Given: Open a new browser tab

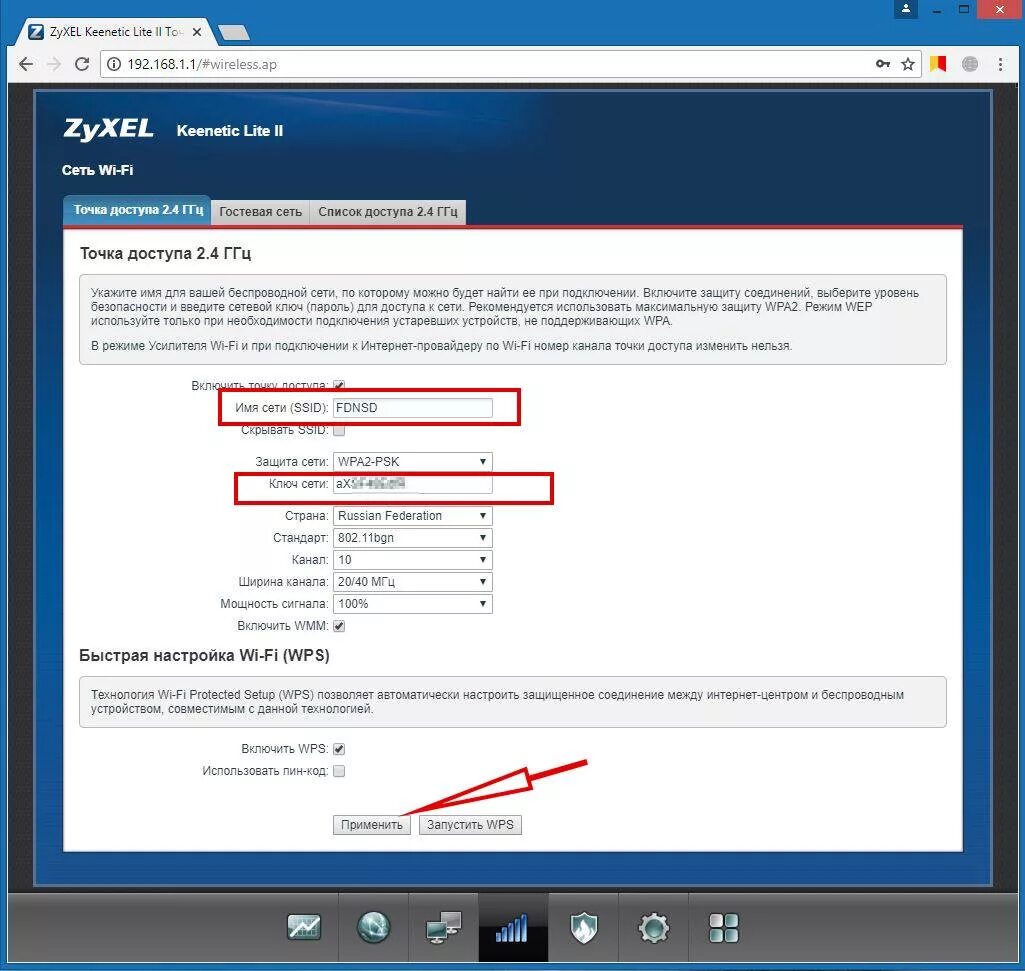Looking at the screenshot, I should click(233, 32).
